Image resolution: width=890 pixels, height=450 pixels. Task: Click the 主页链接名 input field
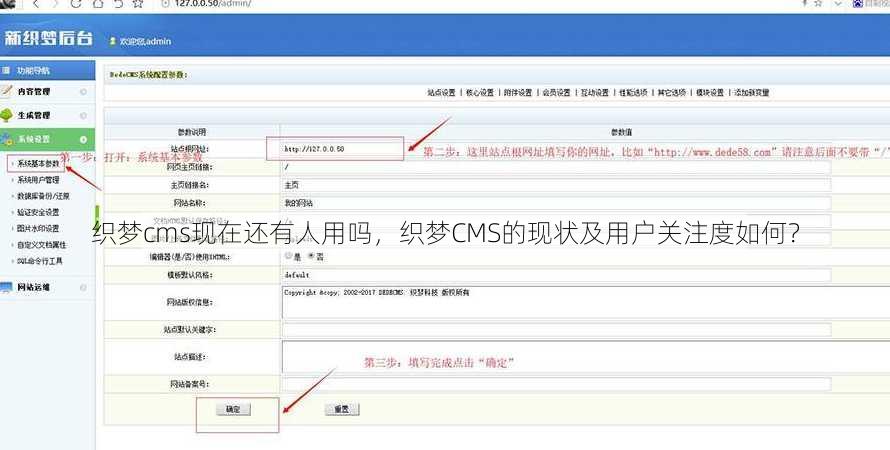click(556, 185)
